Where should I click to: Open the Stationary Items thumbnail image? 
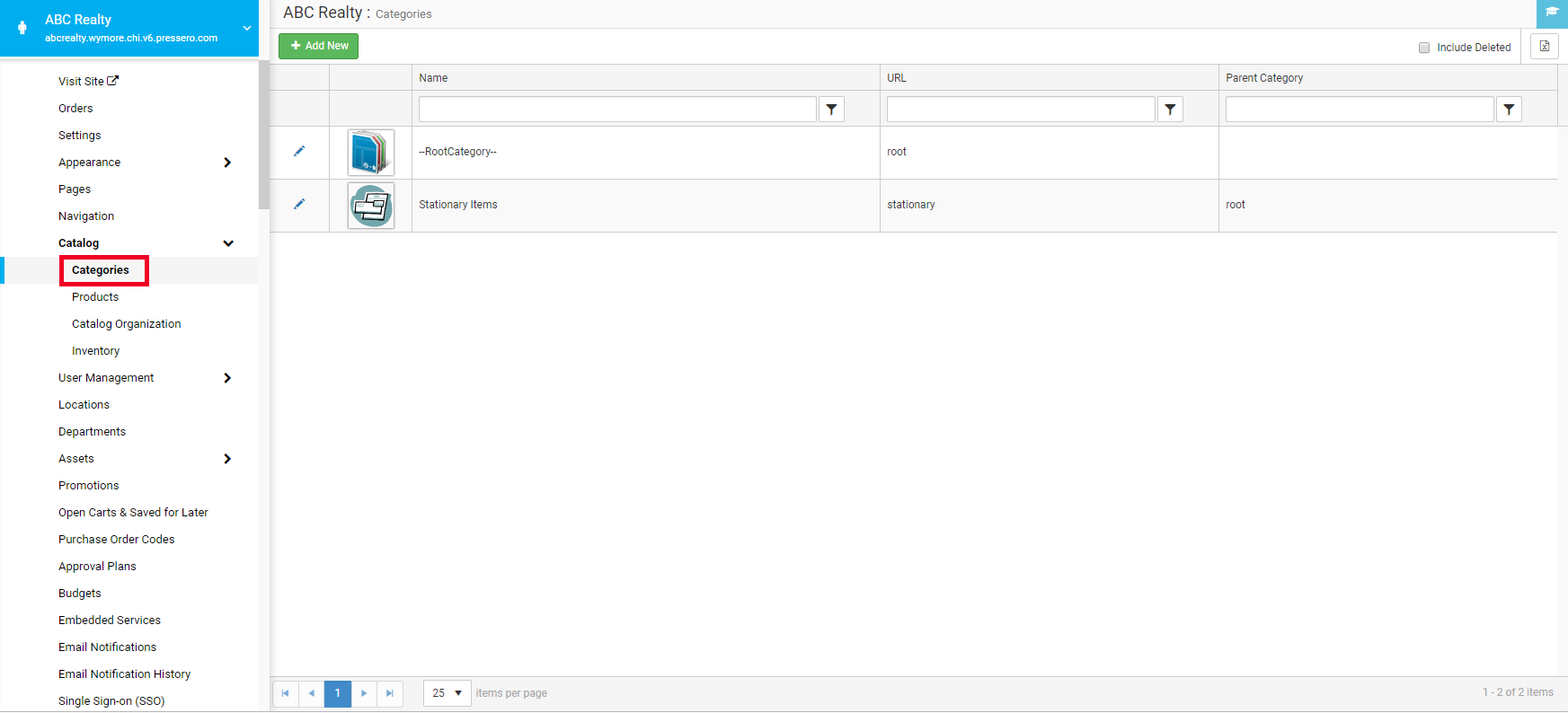point(371,206)
